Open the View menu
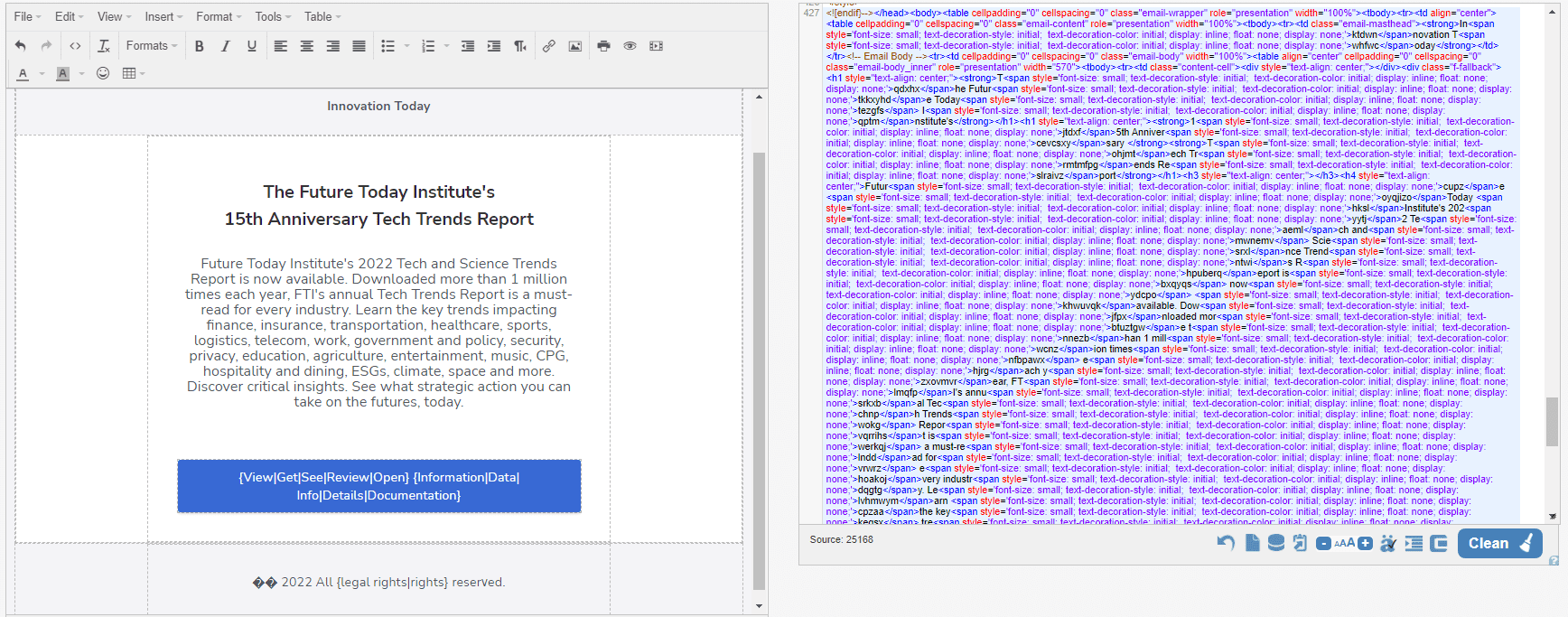Screen dimensions: 1568x617 [x=113, y=16]
